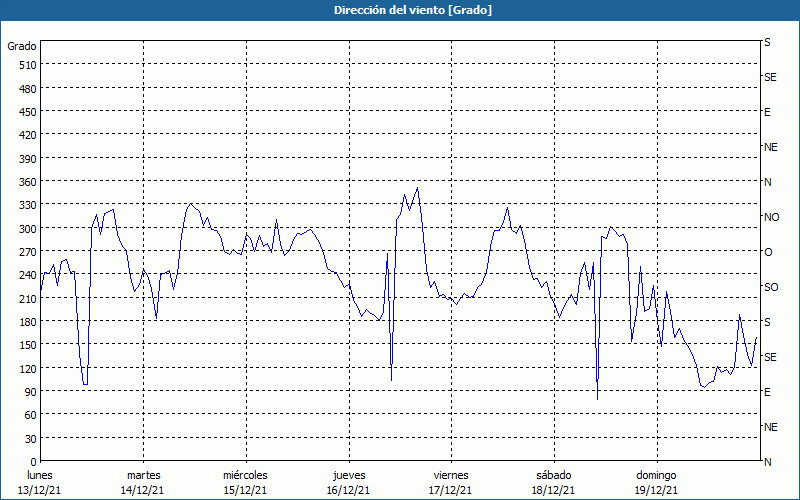Screen dimensions: 800x500
Task: Select the date 15/12/21
Action: 245,490
